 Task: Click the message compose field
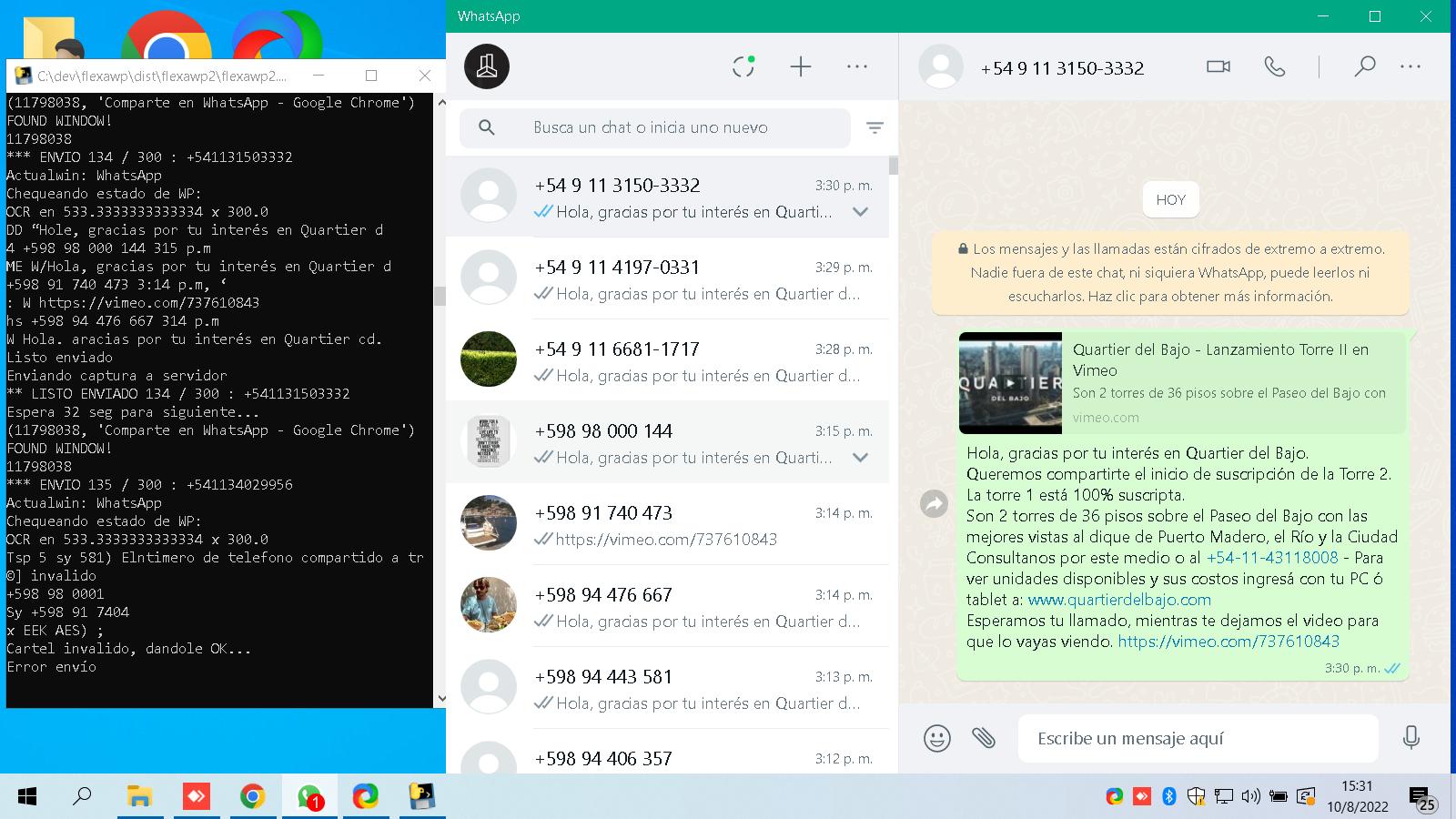pyautogui.click(x=1198, y=738)
